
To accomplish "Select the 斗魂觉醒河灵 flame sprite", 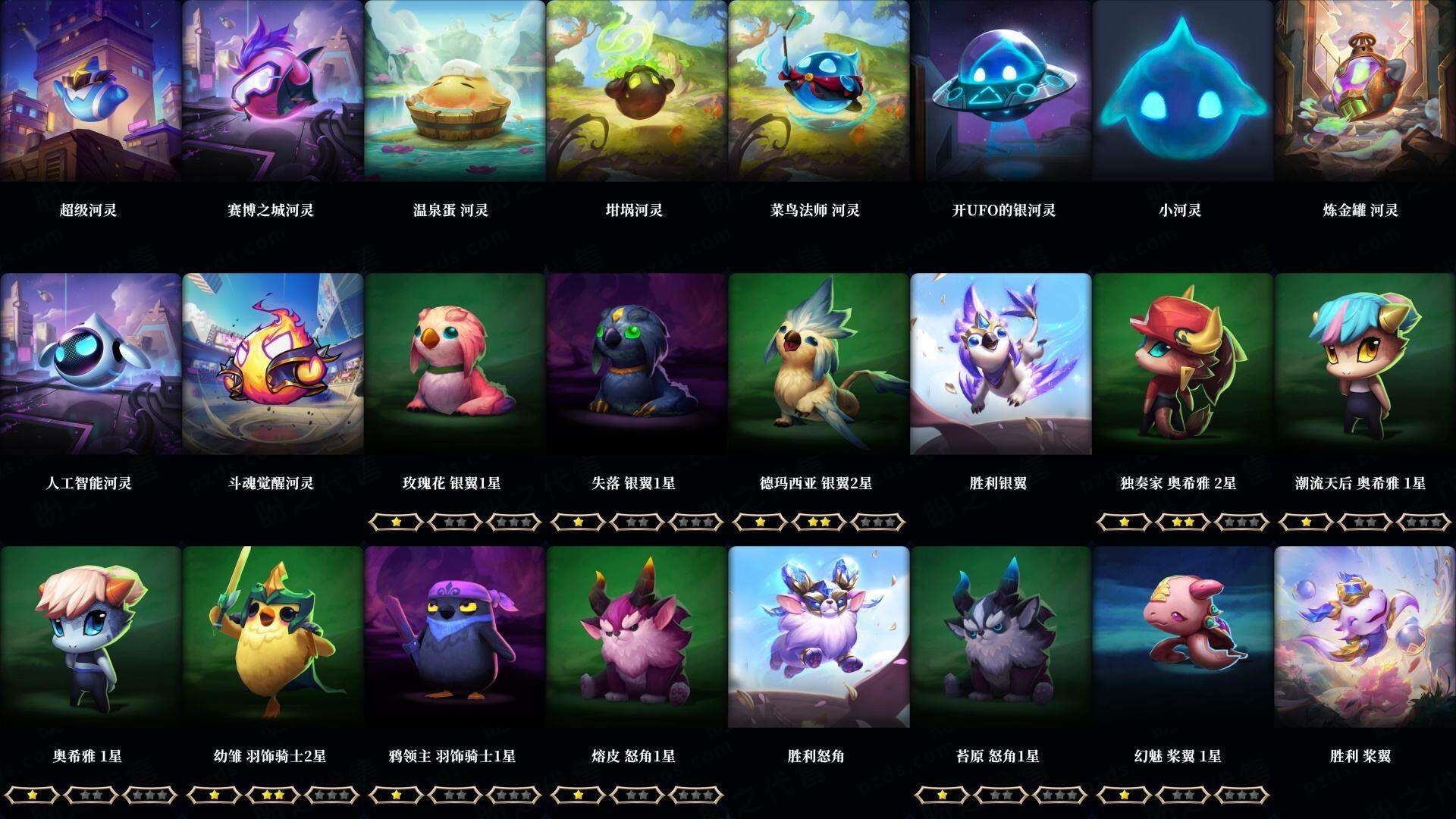I will coord(272,364).
